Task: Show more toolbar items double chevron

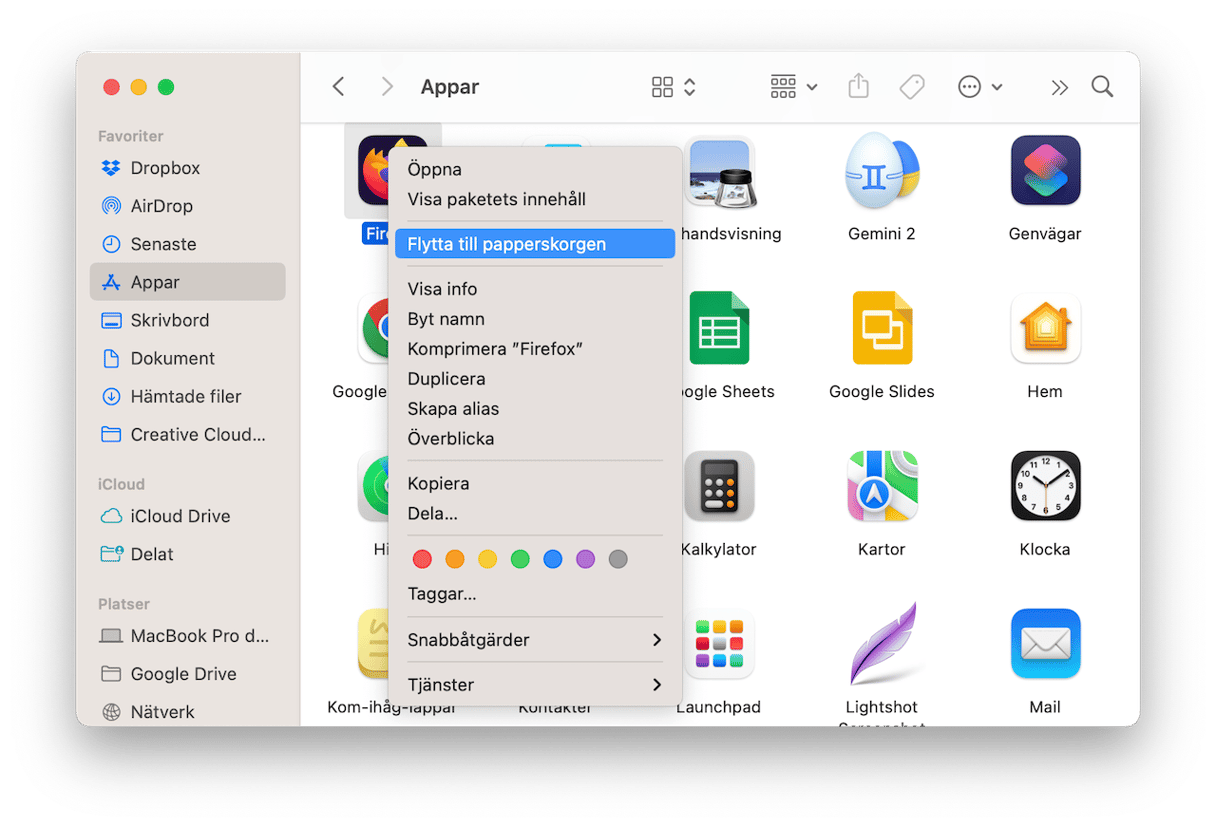Action: 1059,87
